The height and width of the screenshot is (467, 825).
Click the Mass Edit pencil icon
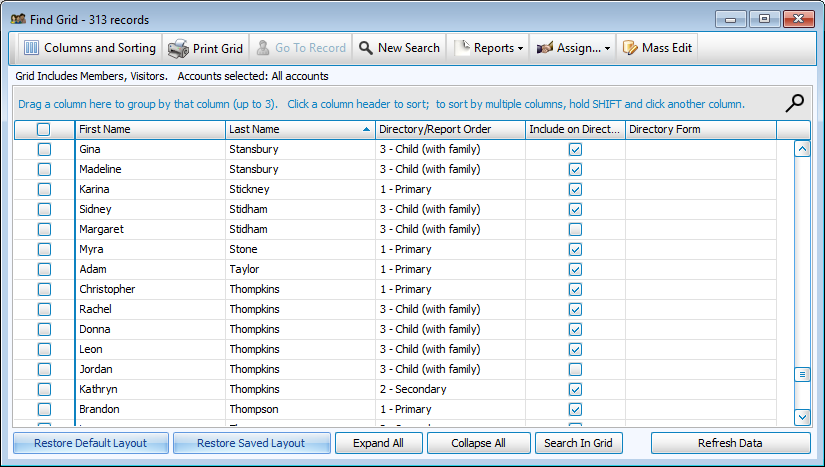(x=630, y=48)
